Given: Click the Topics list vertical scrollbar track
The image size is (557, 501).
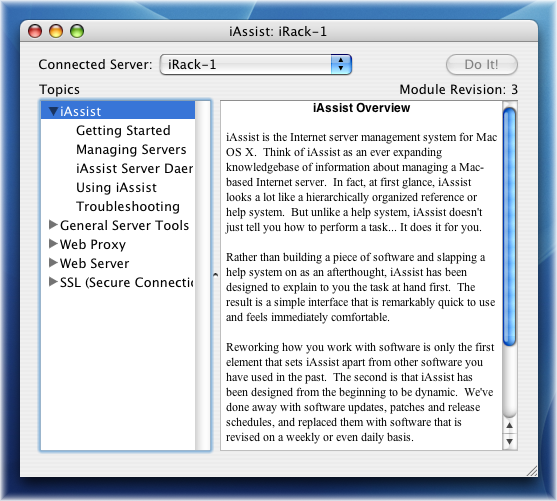Looking at the screenshot, I should click(202, 275).
